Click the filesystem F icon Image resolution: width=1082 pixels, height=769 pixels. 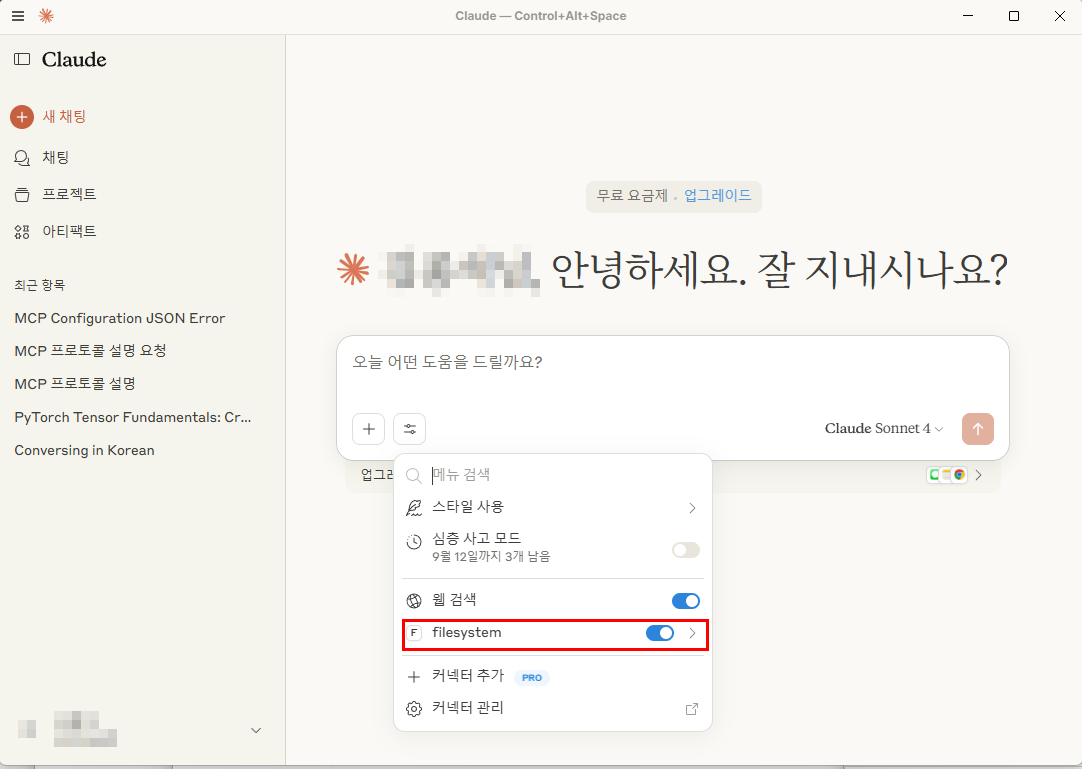[413, 633]
